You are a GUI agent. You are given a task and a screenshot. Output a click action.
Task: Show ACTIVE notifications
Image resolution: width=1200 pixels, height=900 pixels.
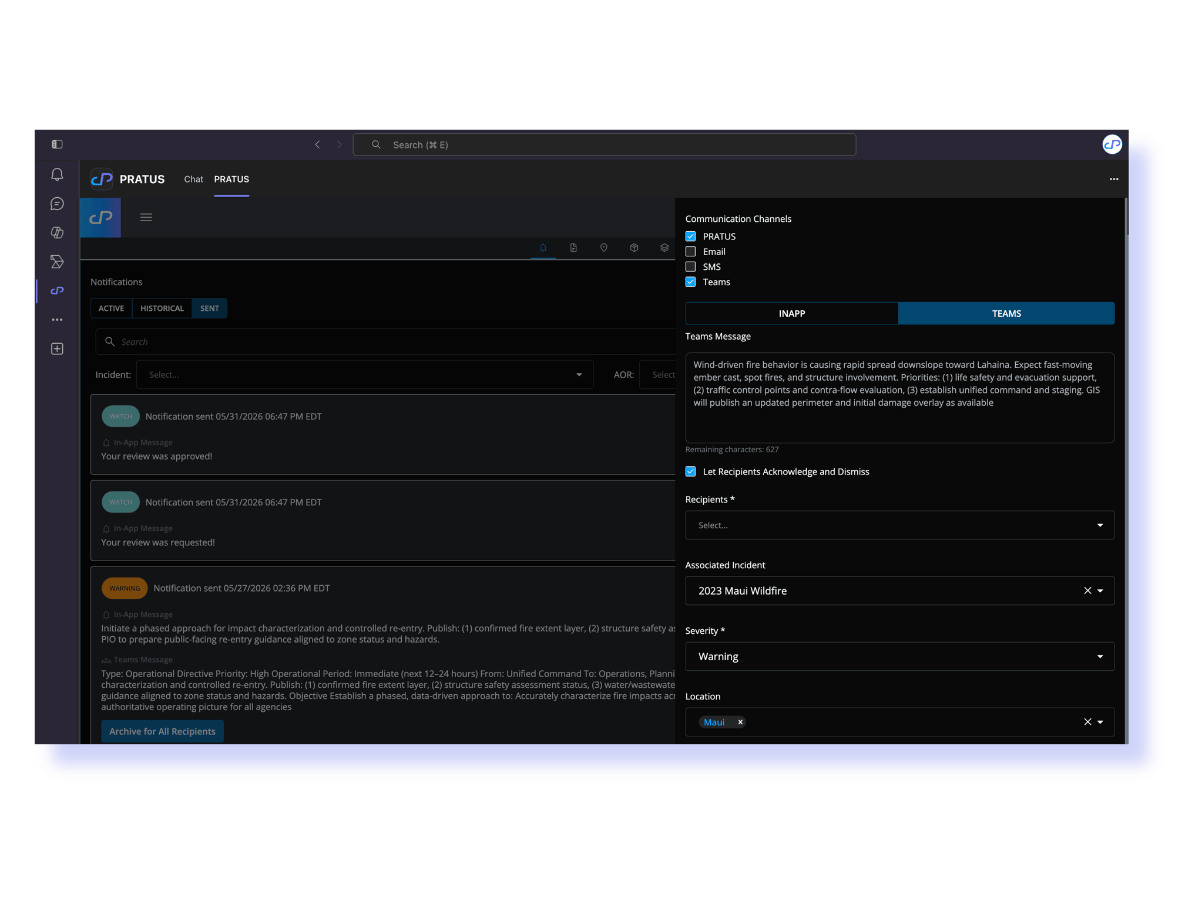(112, 309)
